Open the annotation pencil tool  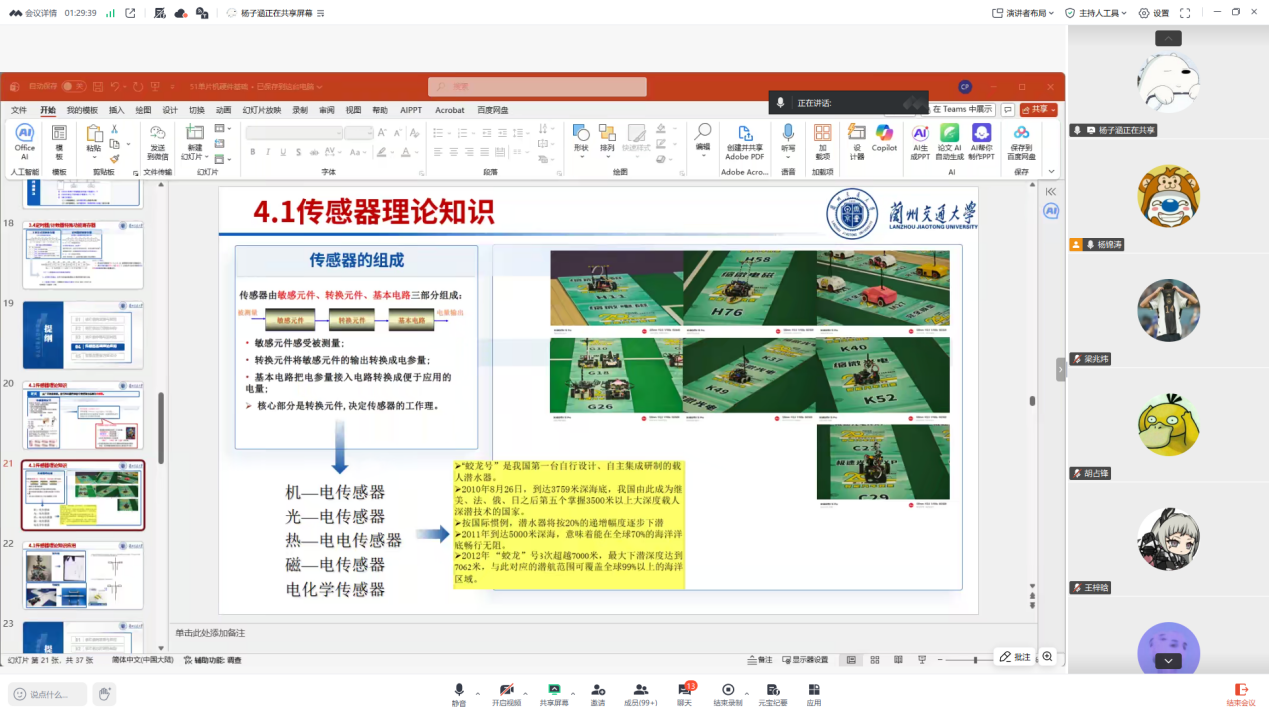tap(1015, 657)
